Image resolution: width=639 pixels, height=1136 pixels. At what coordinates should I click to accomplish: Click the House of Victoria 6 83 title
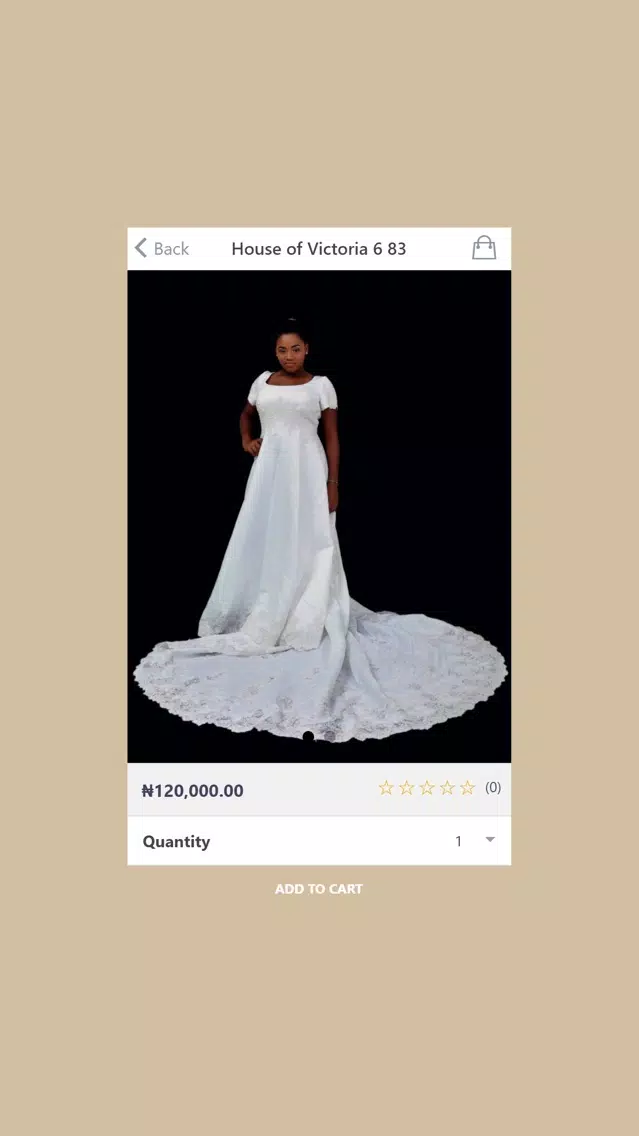319,248
